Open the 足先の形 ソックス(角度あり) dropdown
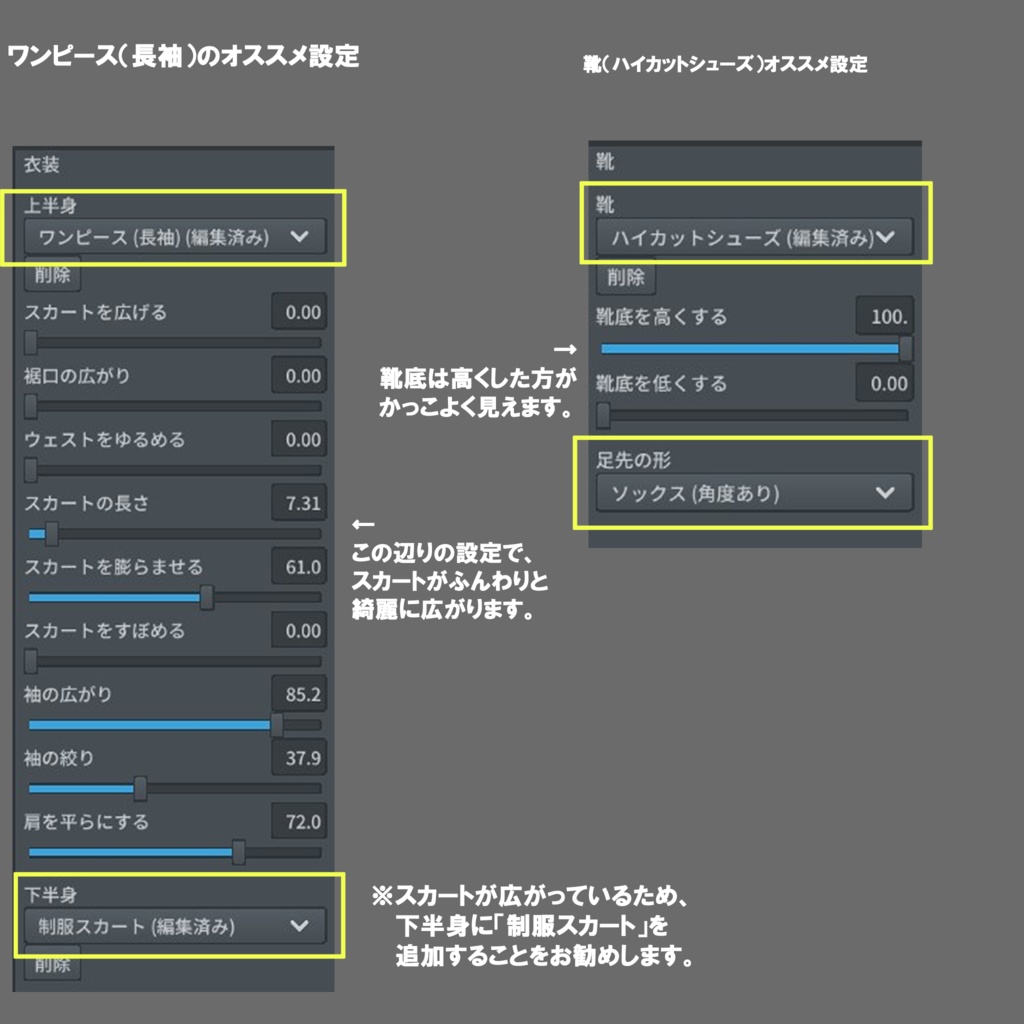This screenshot has height=1024, width=1024. [x=752, y=492]
